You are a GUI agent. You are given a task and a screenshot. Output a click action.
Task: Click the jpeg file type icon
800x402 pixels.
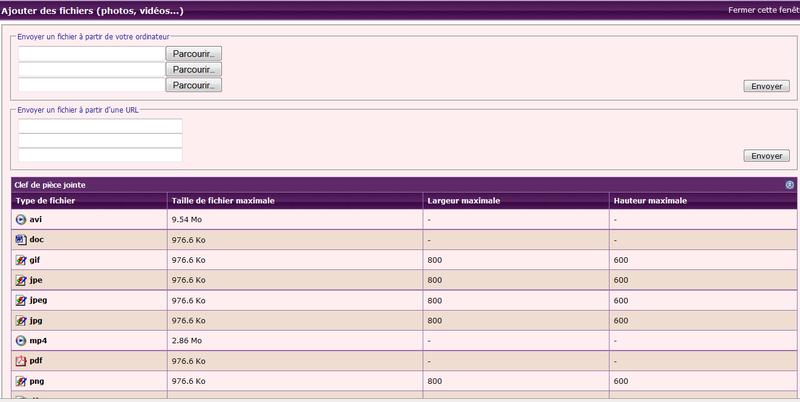[20, 300]
